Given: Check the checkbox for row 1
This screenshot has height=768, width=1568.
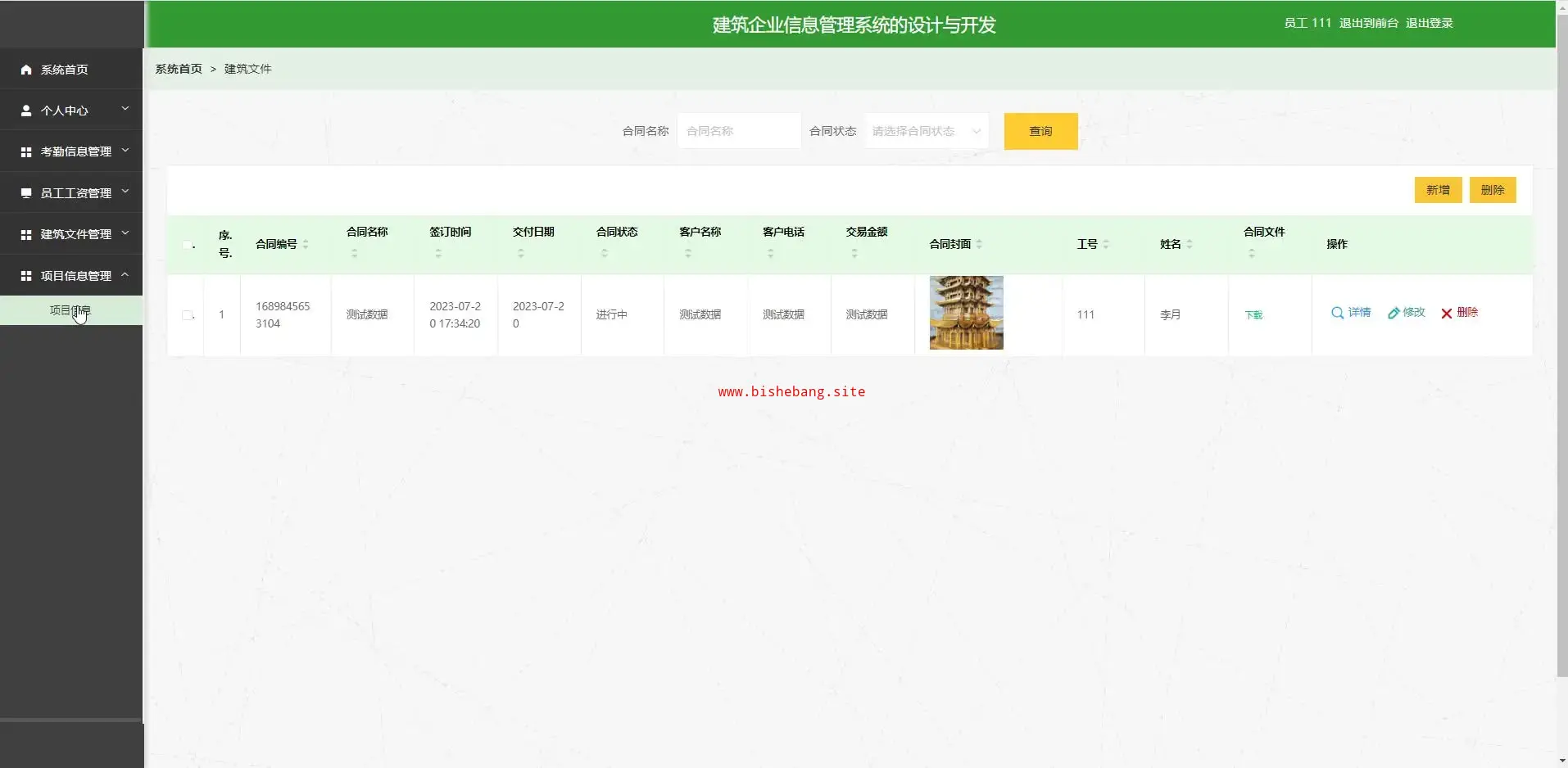Looking at the screenshot, I should (188, 315).
